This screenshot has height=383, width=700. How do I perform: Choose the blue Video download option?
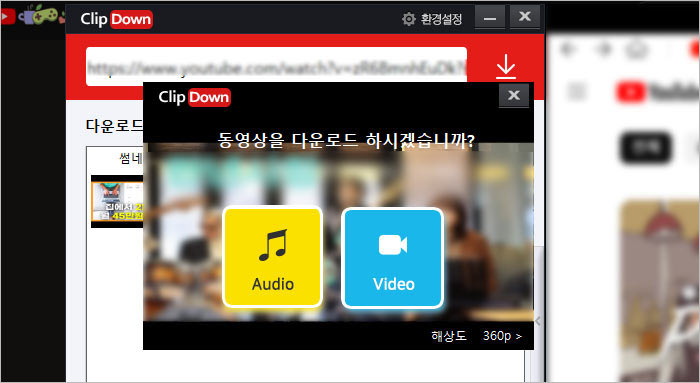coord(392,258)
